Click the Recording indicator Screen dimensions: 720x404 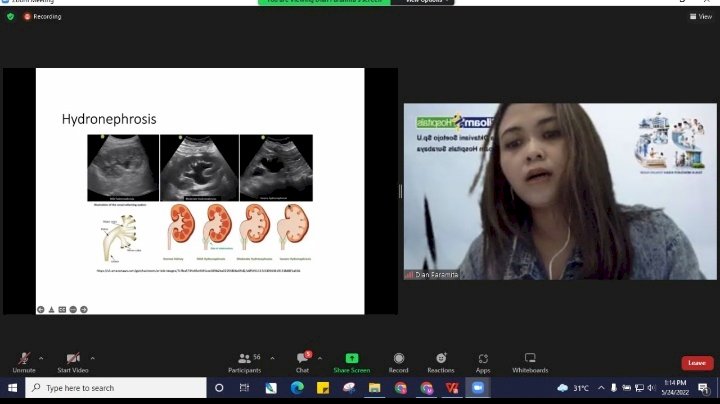tap(43, 17)
